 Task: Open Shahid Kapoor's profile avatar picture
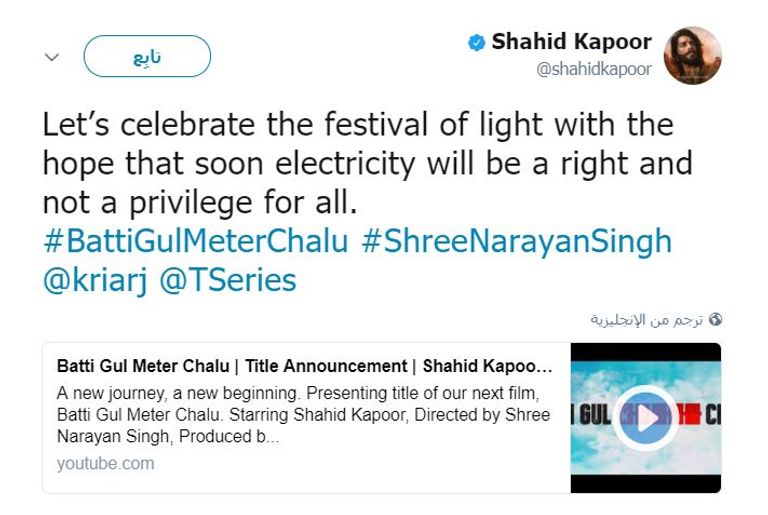(692, 56)
